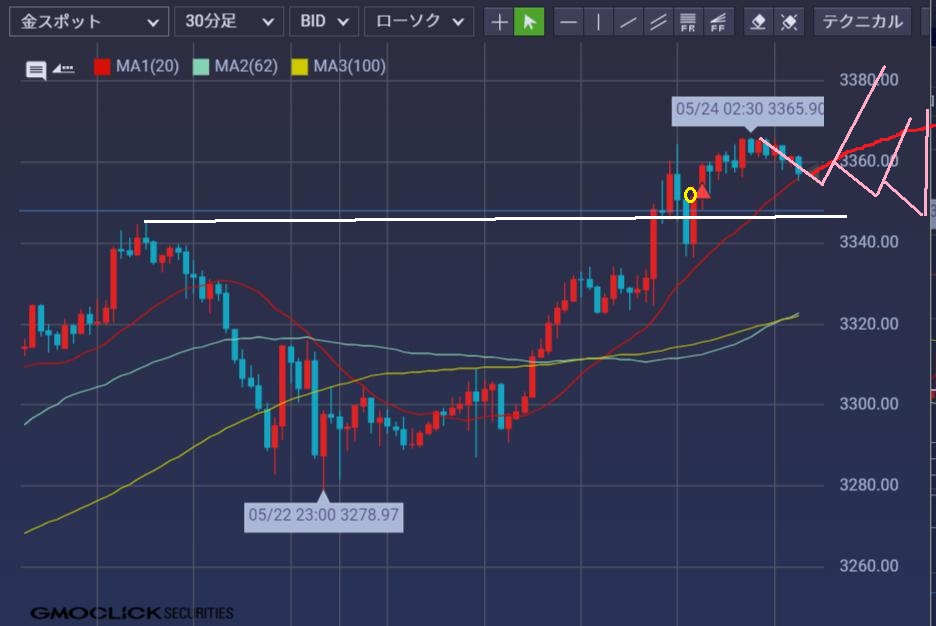This screenshot has height=626, width=936.
Task: Select the parallel channel line tool
Action: tap(658, 22)
